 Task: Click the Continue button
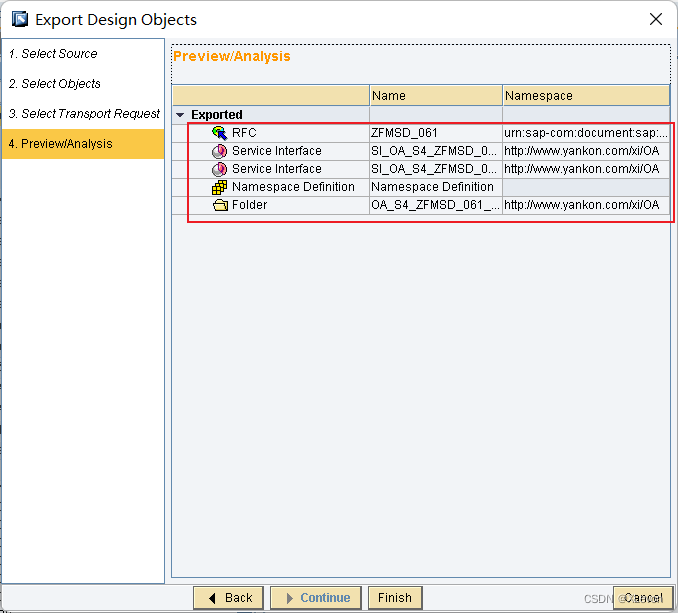point(316,598)
